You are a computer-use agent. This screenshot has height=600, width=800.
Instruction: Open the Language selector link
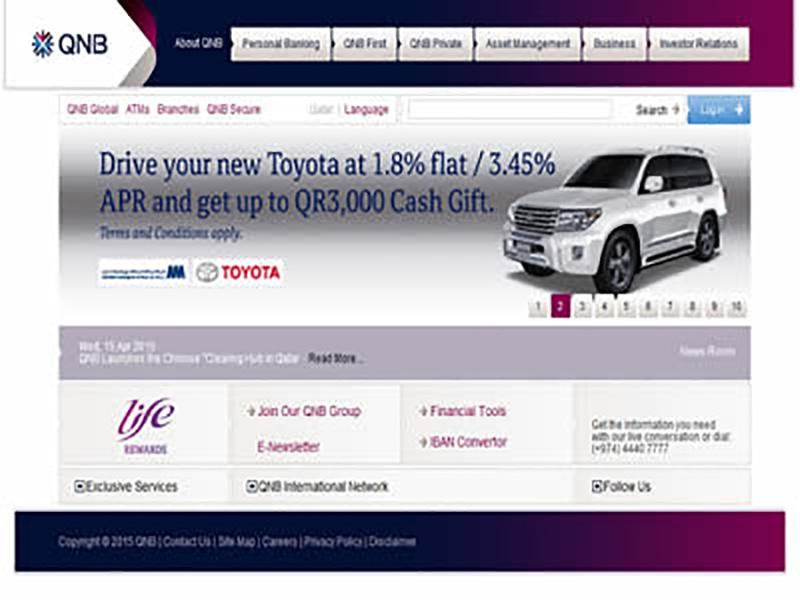coord(366,110)
